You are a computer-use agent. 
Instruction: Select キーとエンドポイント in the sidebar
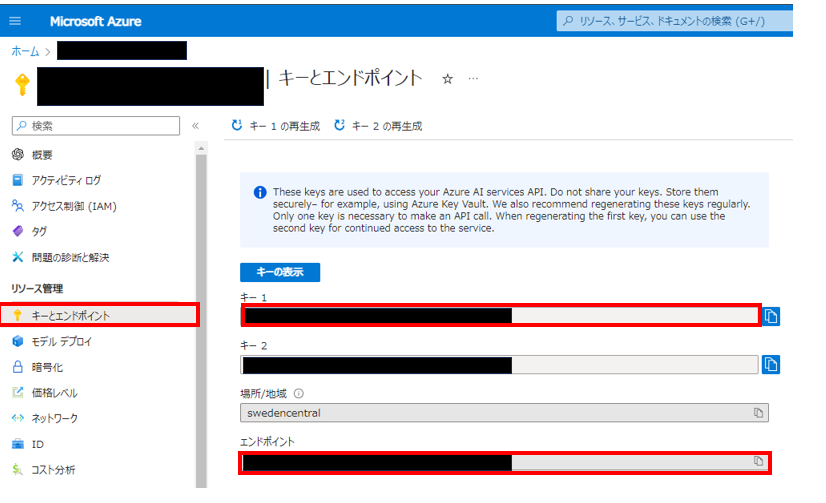(99, 315)
